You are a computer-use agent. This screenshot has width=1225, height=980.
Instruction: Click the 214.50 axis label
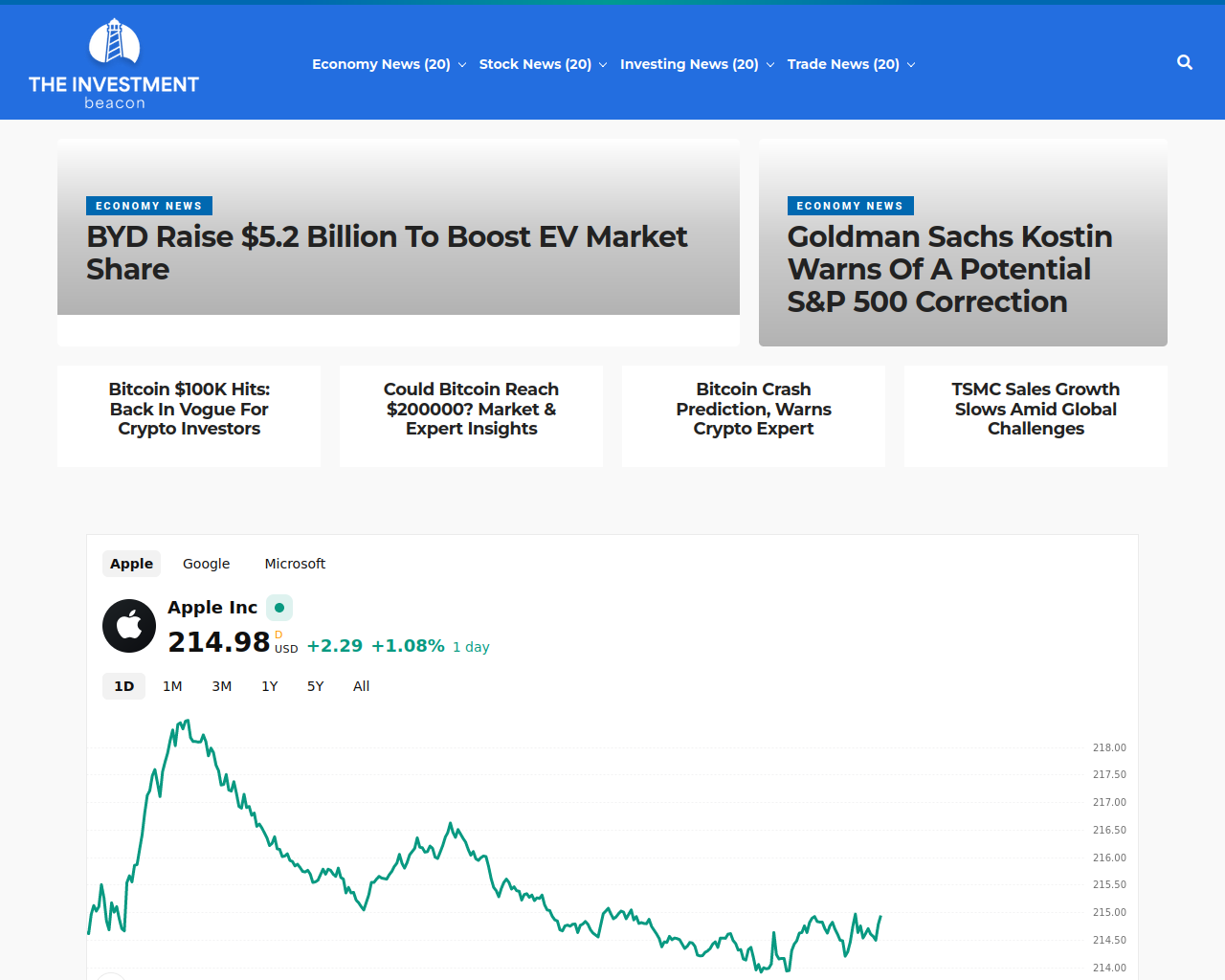pyautogui.click(x=1109, y=940)
